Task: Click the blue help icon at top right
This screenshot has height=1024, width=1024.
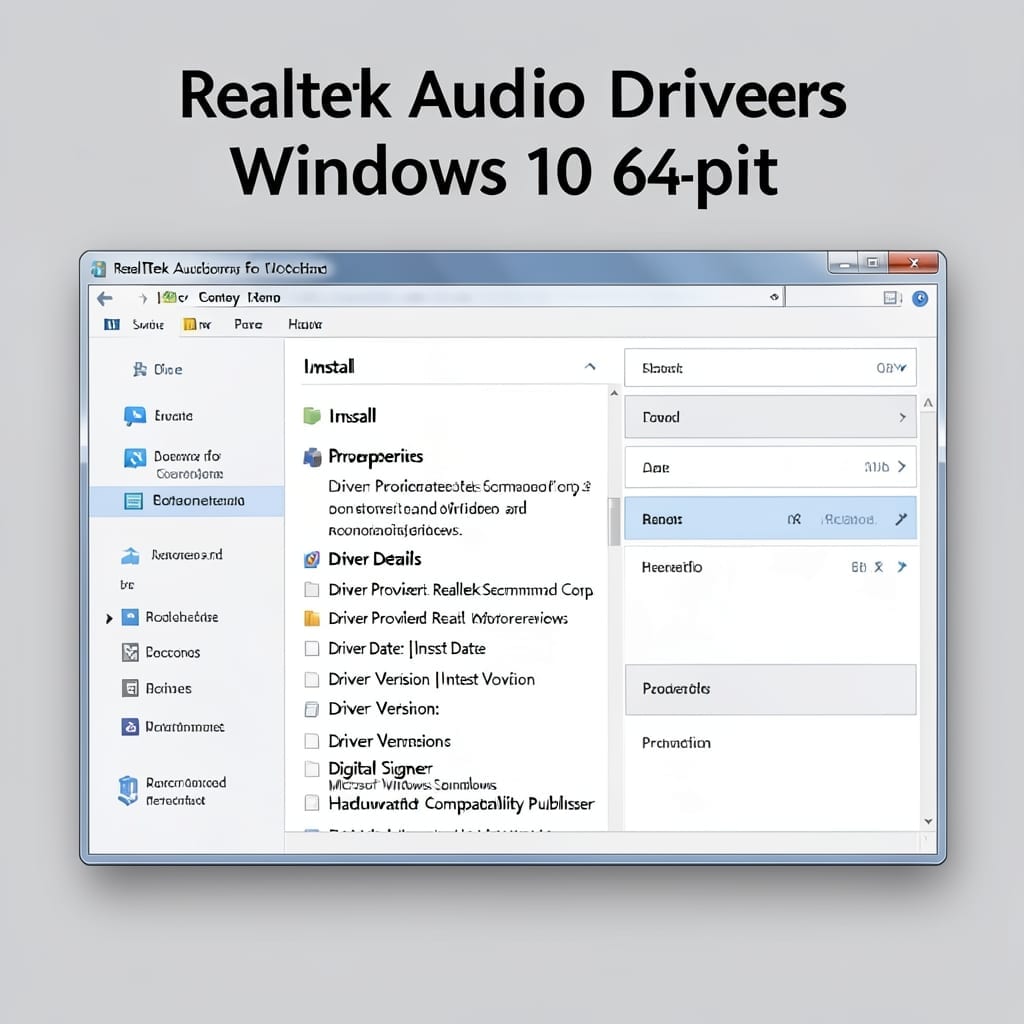Action: pos(920,298)
